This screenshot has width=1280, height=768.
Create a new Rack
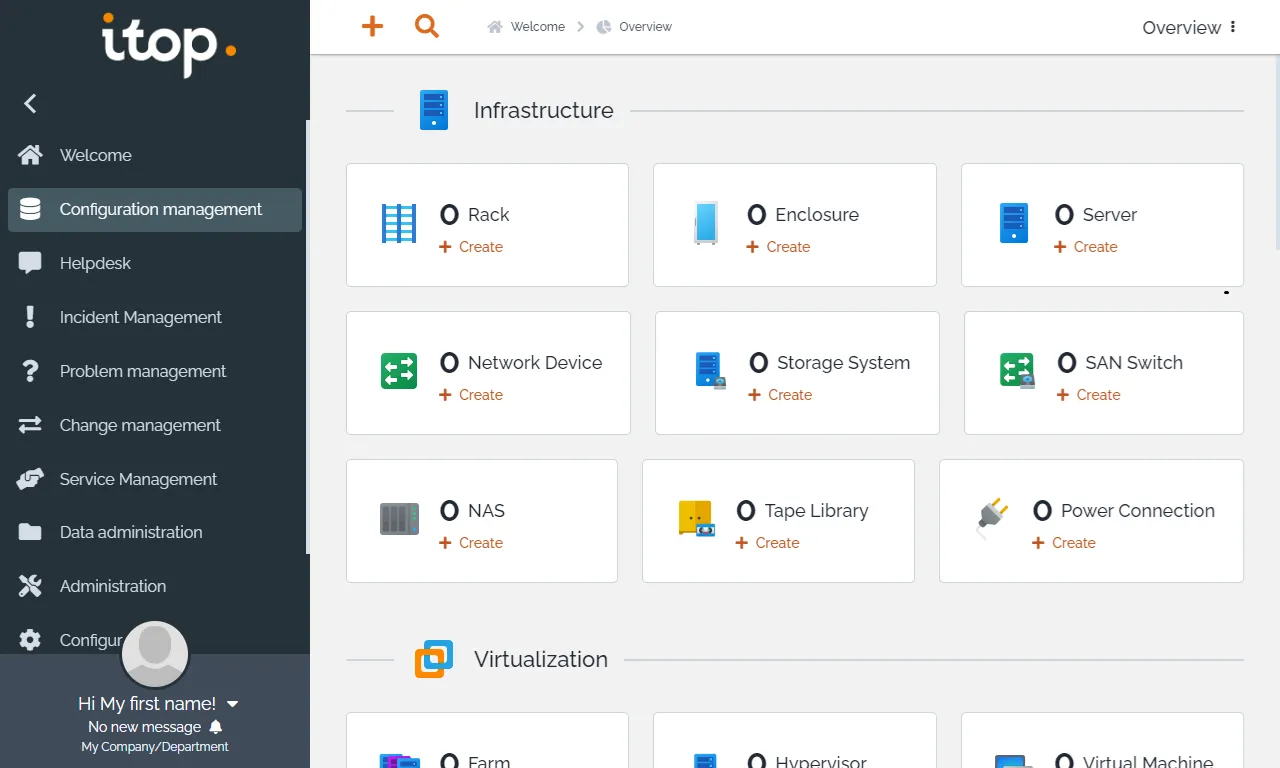coord(471,247)
